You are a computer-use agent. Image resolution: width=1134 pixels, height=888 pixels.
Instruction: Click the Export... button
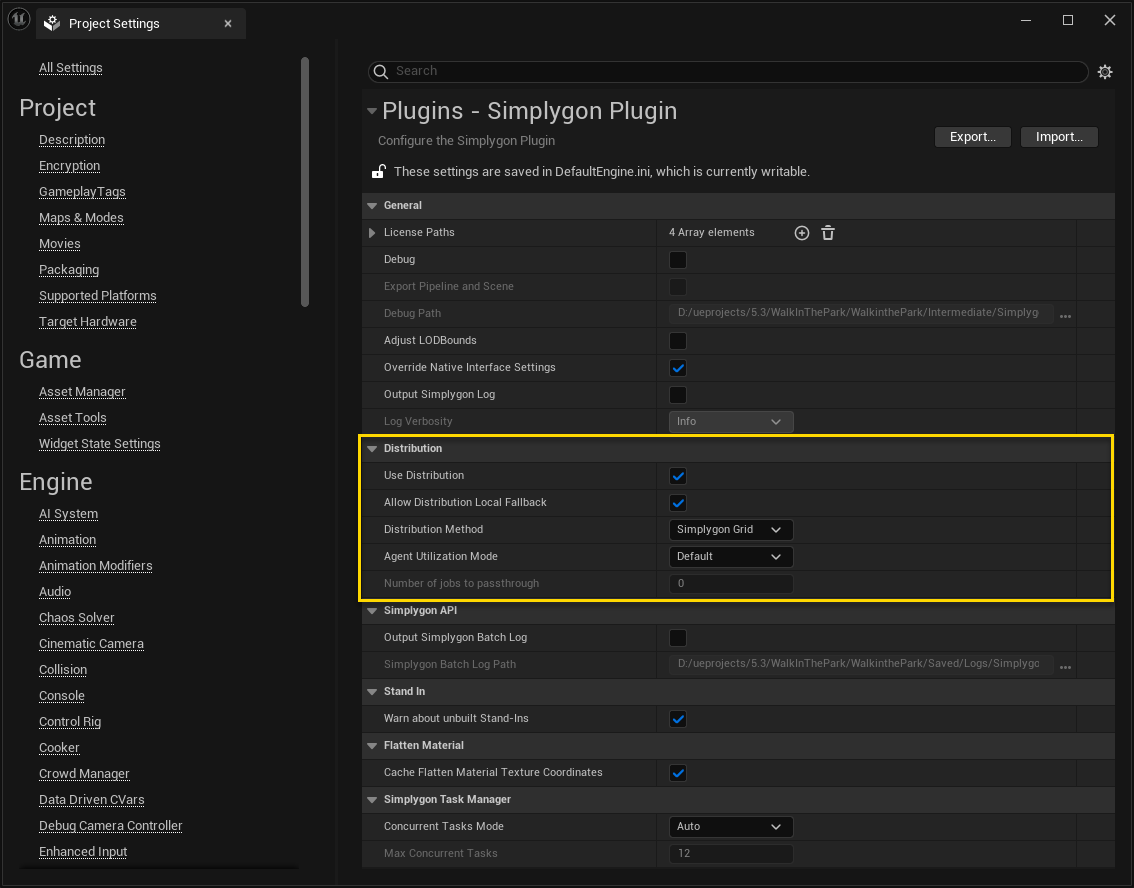971,136
